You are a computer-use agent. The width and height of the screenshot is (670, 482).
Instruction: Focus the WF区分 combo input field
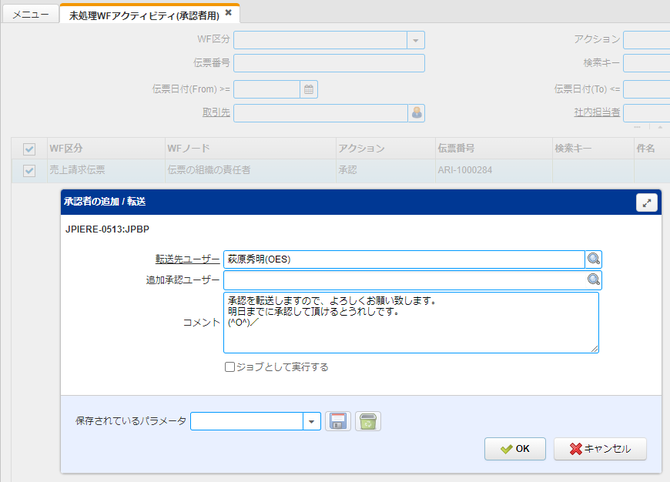click(320, 41)
